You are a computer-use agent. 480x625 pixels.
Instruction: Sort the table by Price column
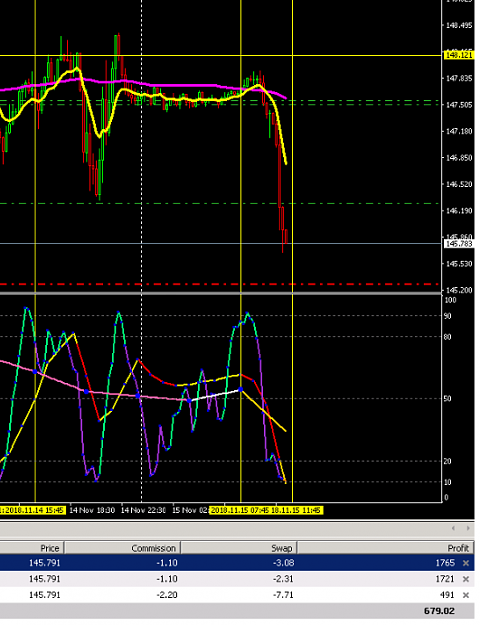(32, 548)
